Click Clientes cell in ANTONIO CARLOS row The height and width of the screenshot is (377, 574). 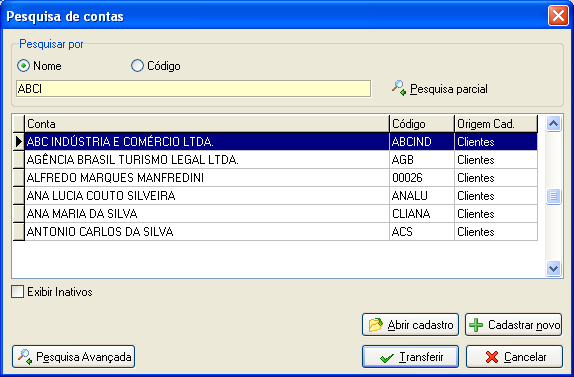pos(496,231)
